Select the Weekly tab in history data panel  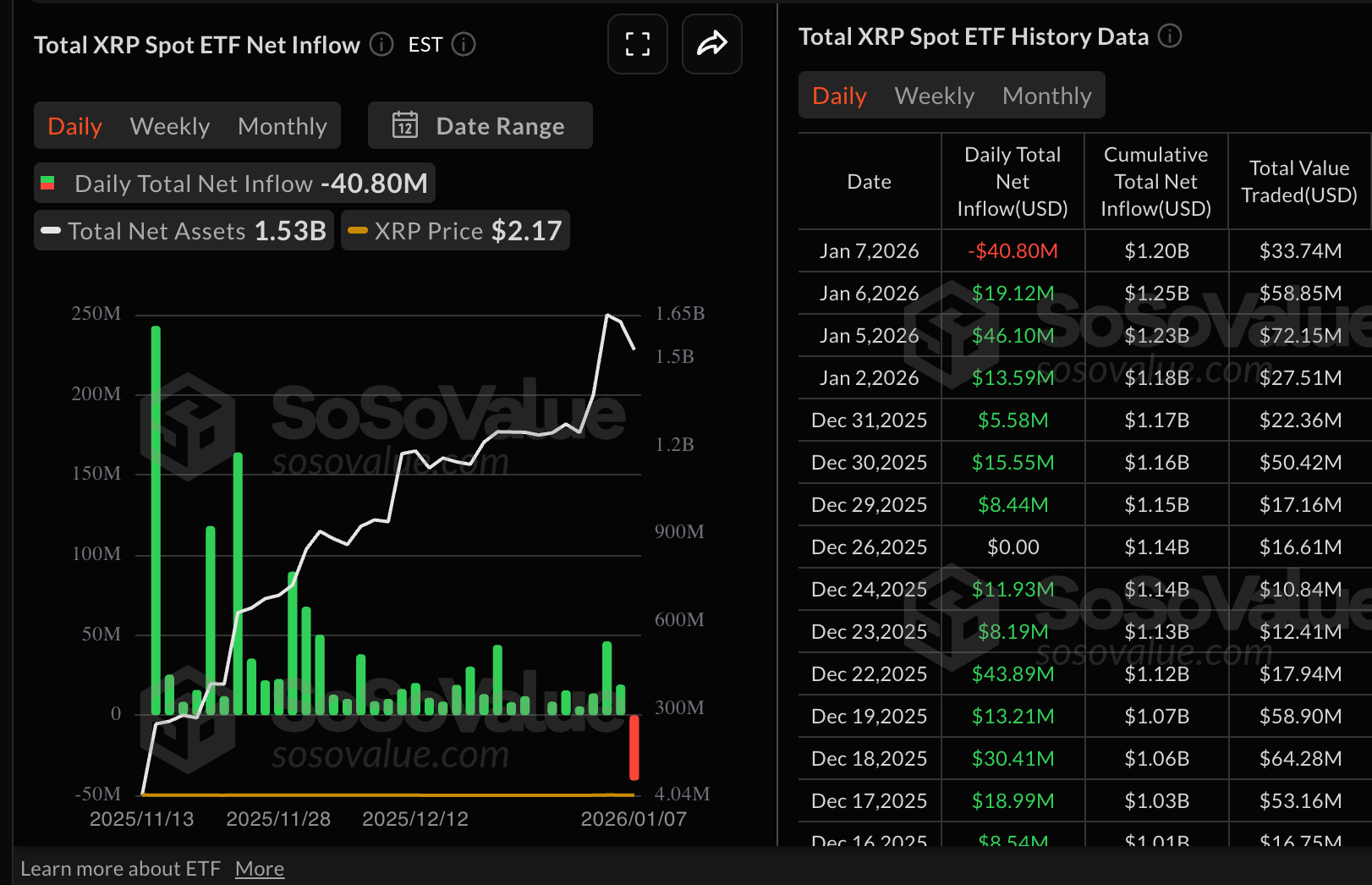(934, 96)
